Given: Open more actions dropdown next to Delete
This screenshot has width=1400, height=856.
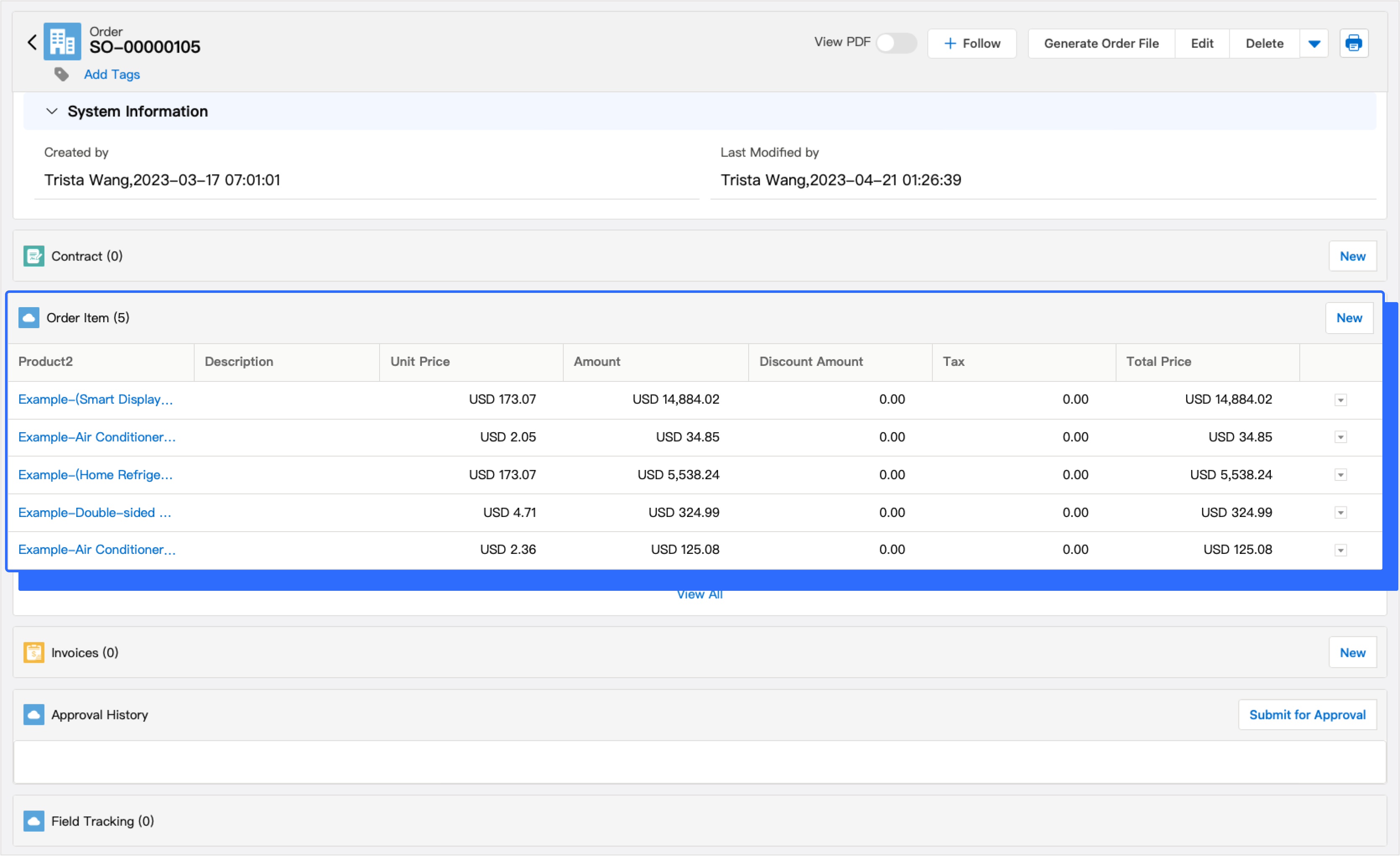Looking at the screenshot, I should [1314, 44].
